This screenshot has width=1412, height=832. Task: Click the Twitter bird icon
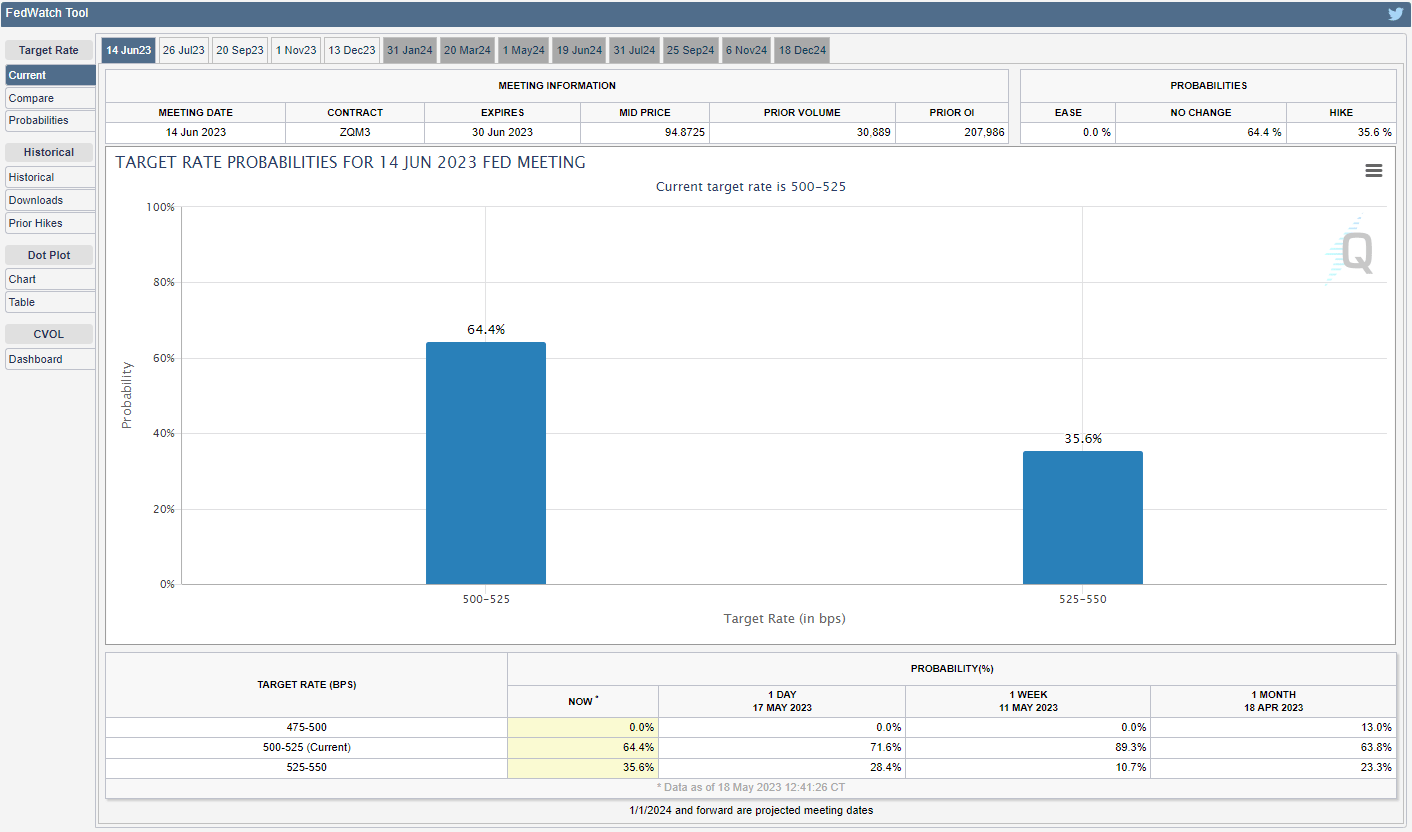1395,14
